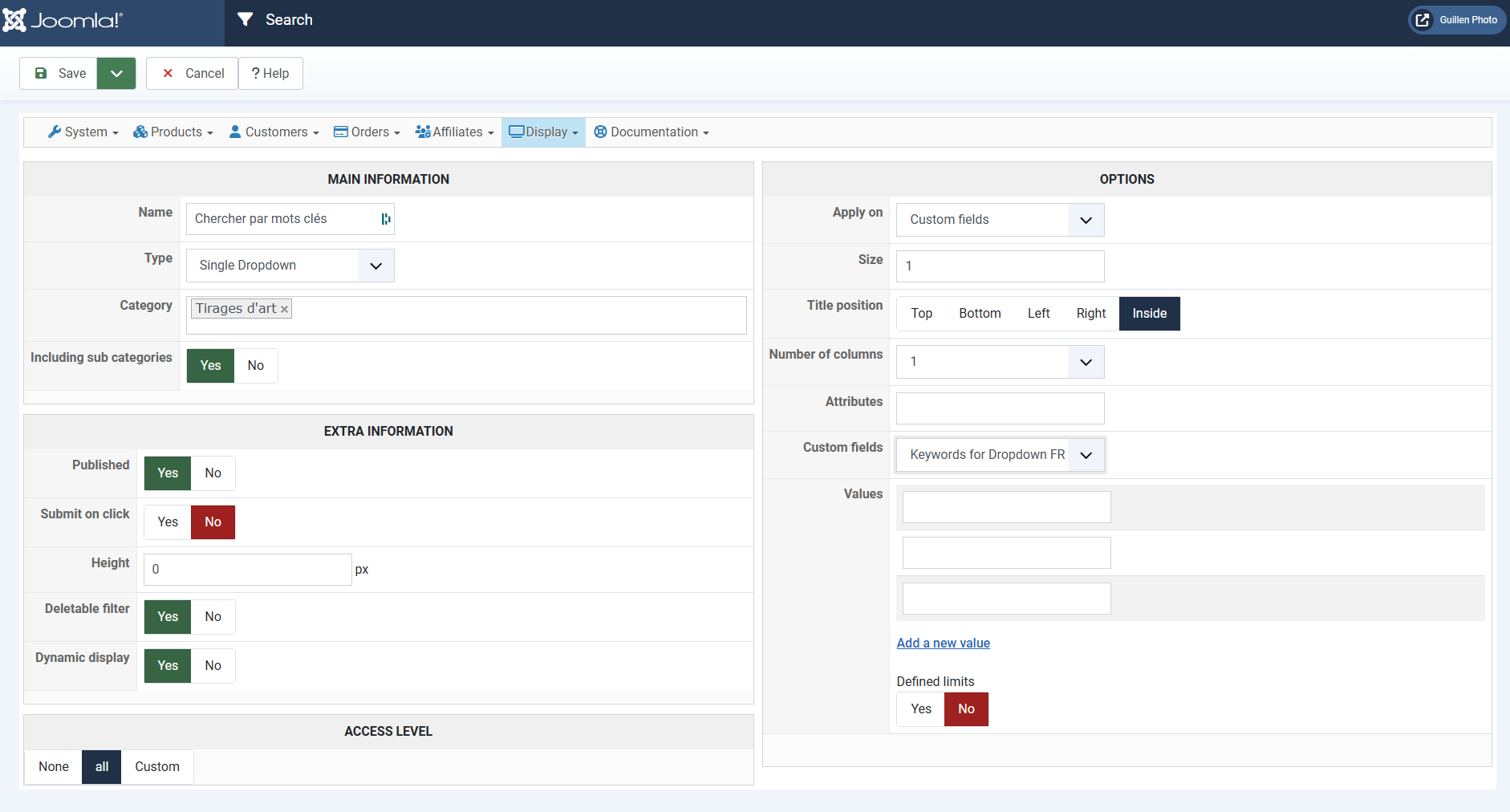Open the Type Single Dropdown selector
The width and height of the screenshot is (1510, 812).
(290, 266)
